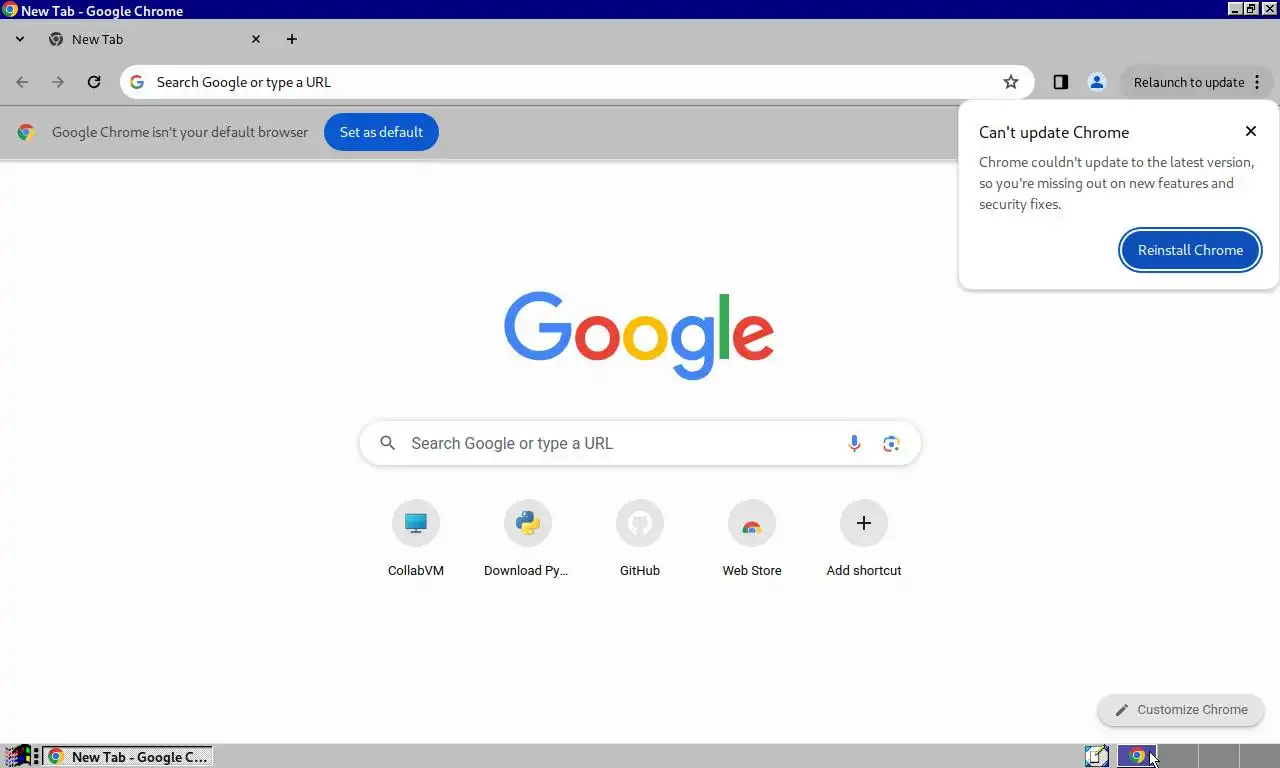Click the Google G icon in the address bar
This screenshot has height=768, width=1280.
click(137, 82)
